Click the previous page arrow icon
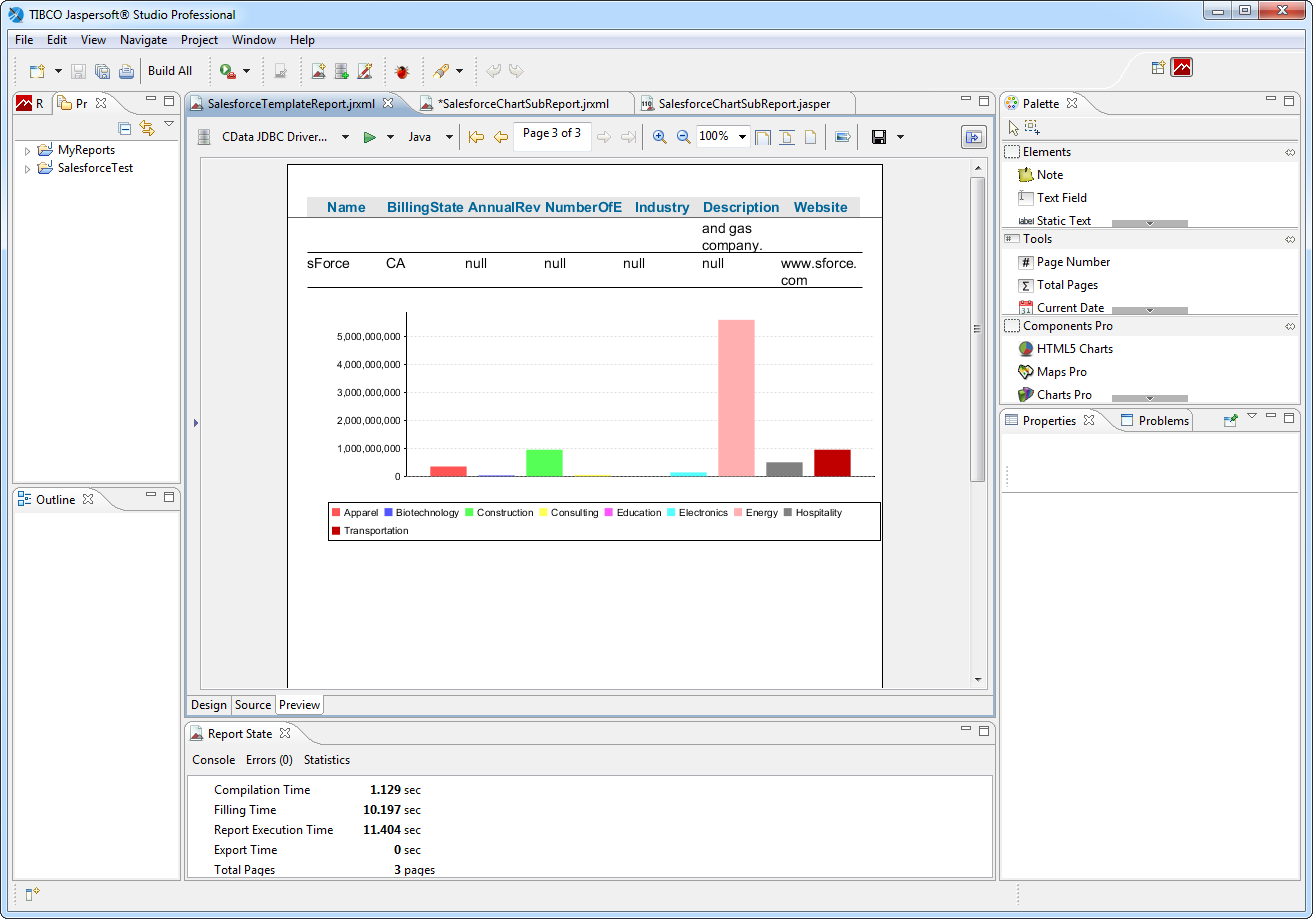The image size is (1313, 919). click(501, 137)
